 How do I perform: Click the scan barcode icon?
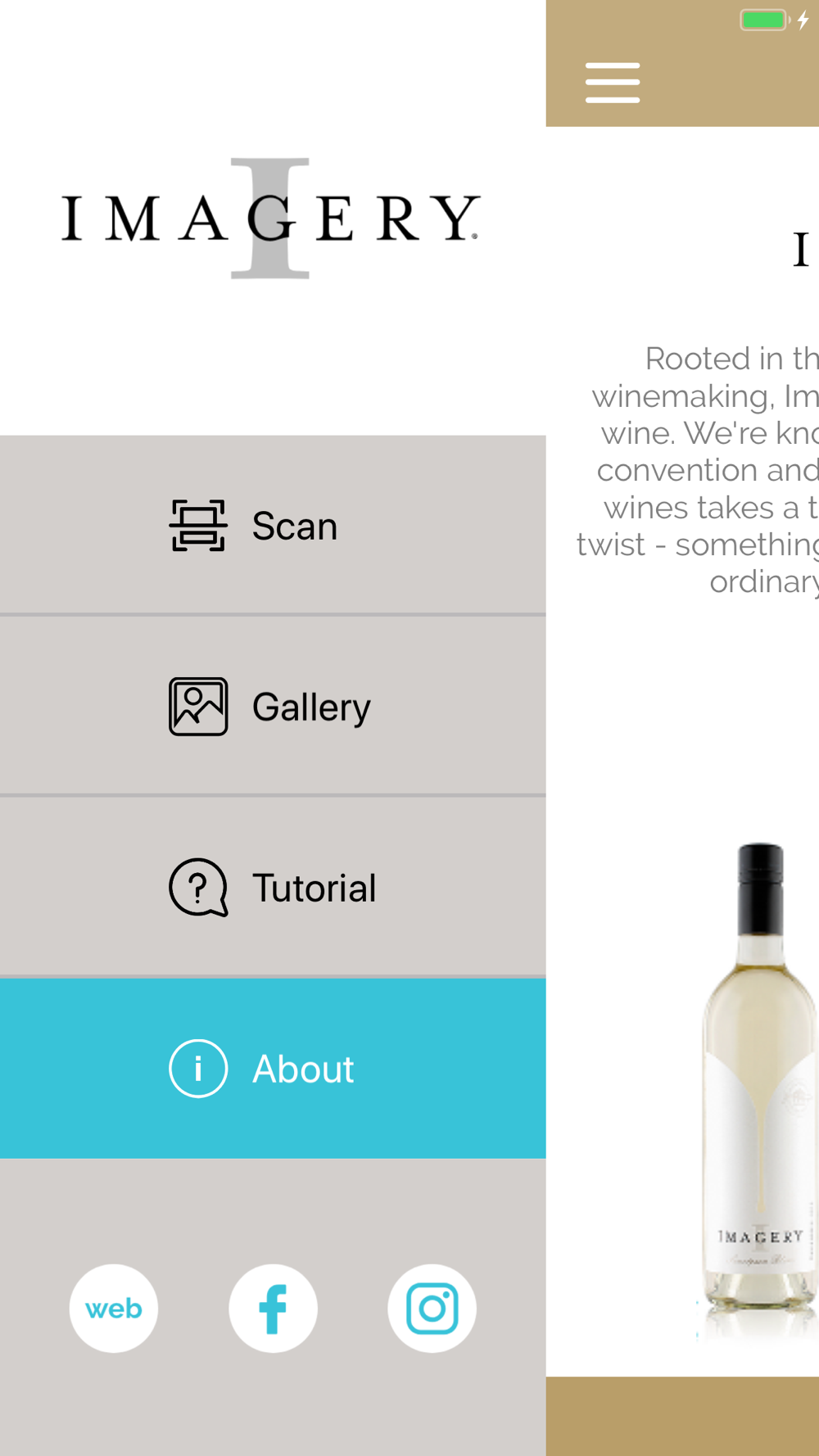point(198,526)
